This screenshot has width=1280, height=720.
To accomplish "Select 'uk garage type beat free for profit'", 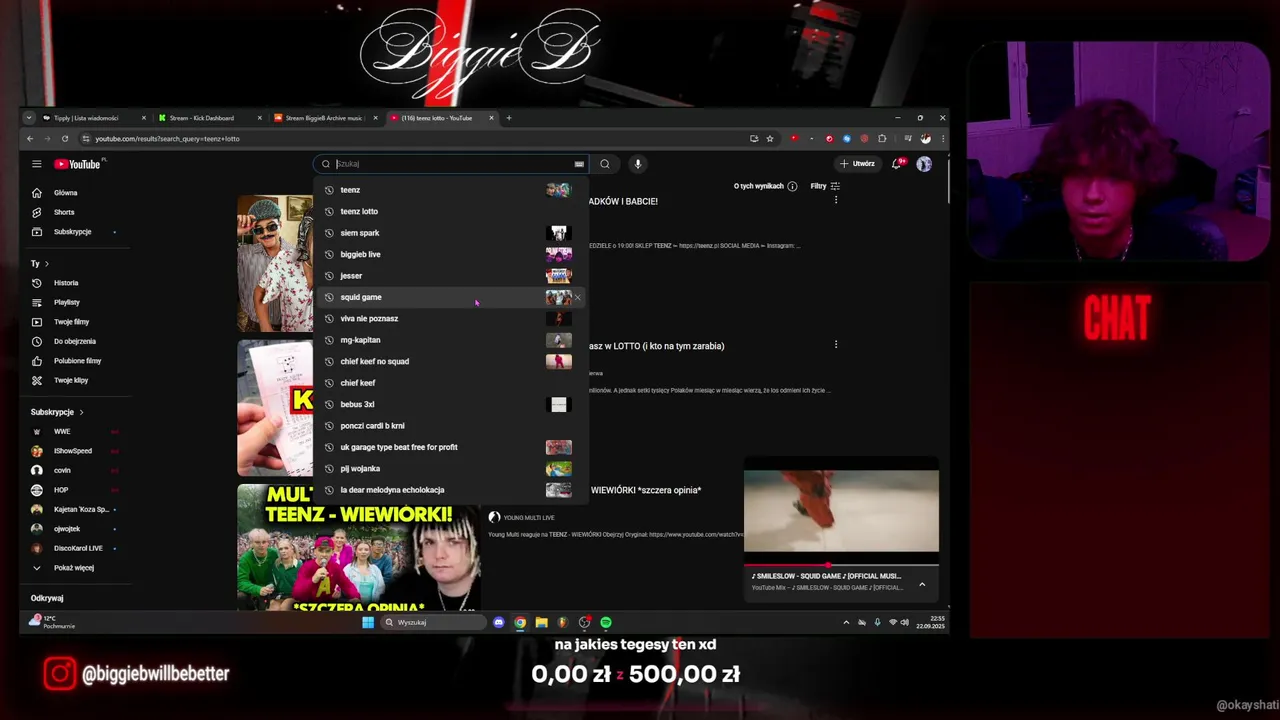I will click(x=450, y=447).
